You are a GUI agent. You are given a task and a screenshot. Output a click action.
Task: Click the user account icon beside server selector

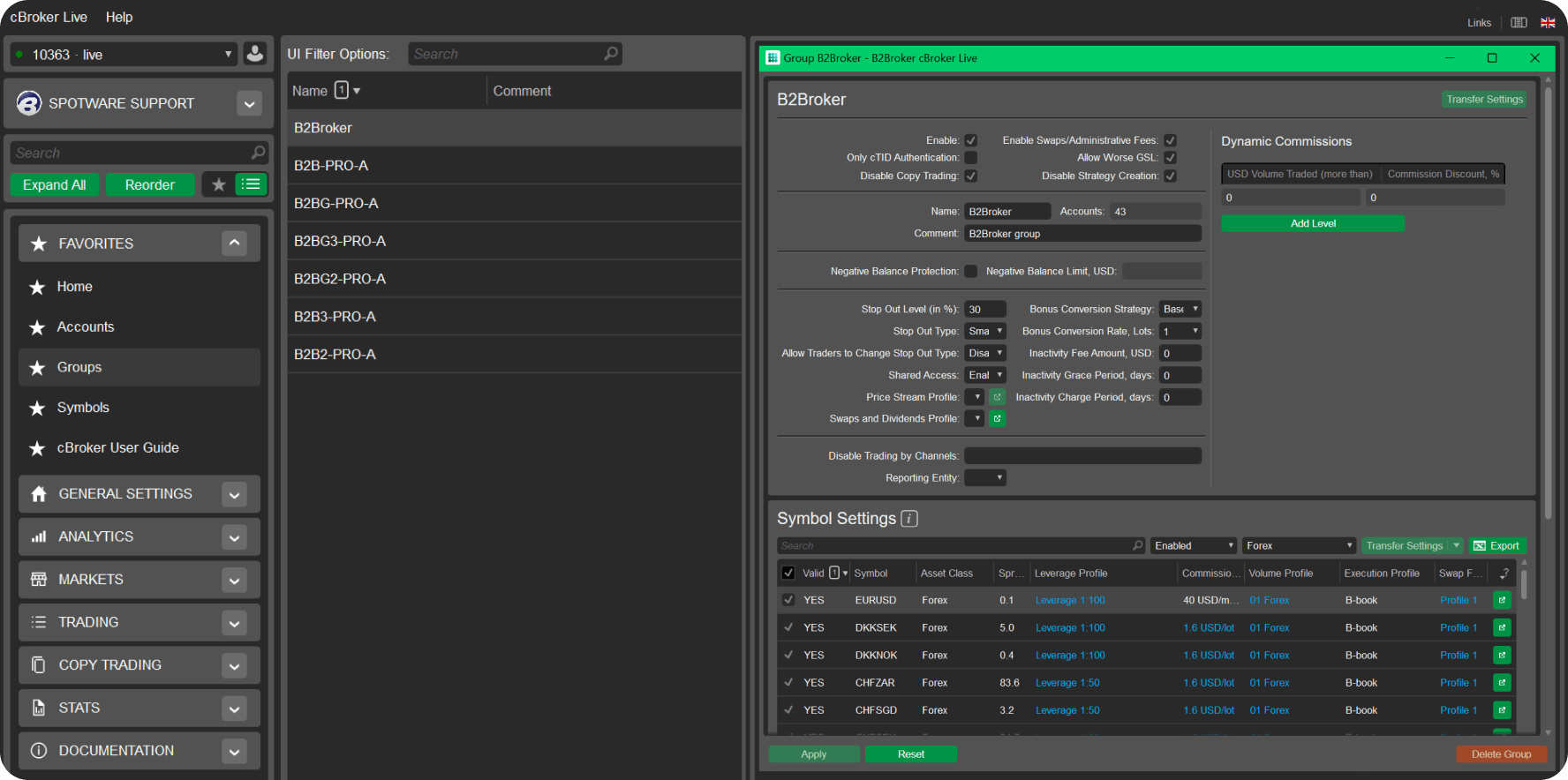click(x=254, y=54)
